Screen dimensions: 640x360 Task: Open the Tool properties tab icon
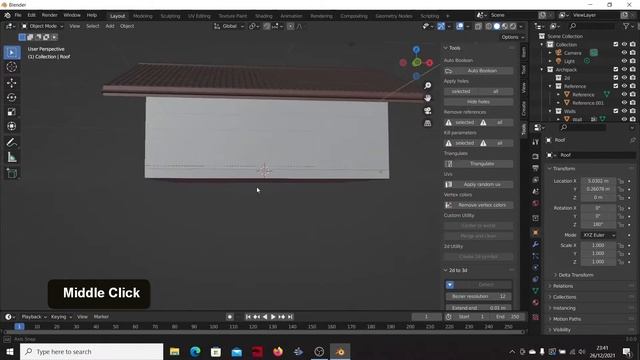pyautogui.click(x=536, y=142)
